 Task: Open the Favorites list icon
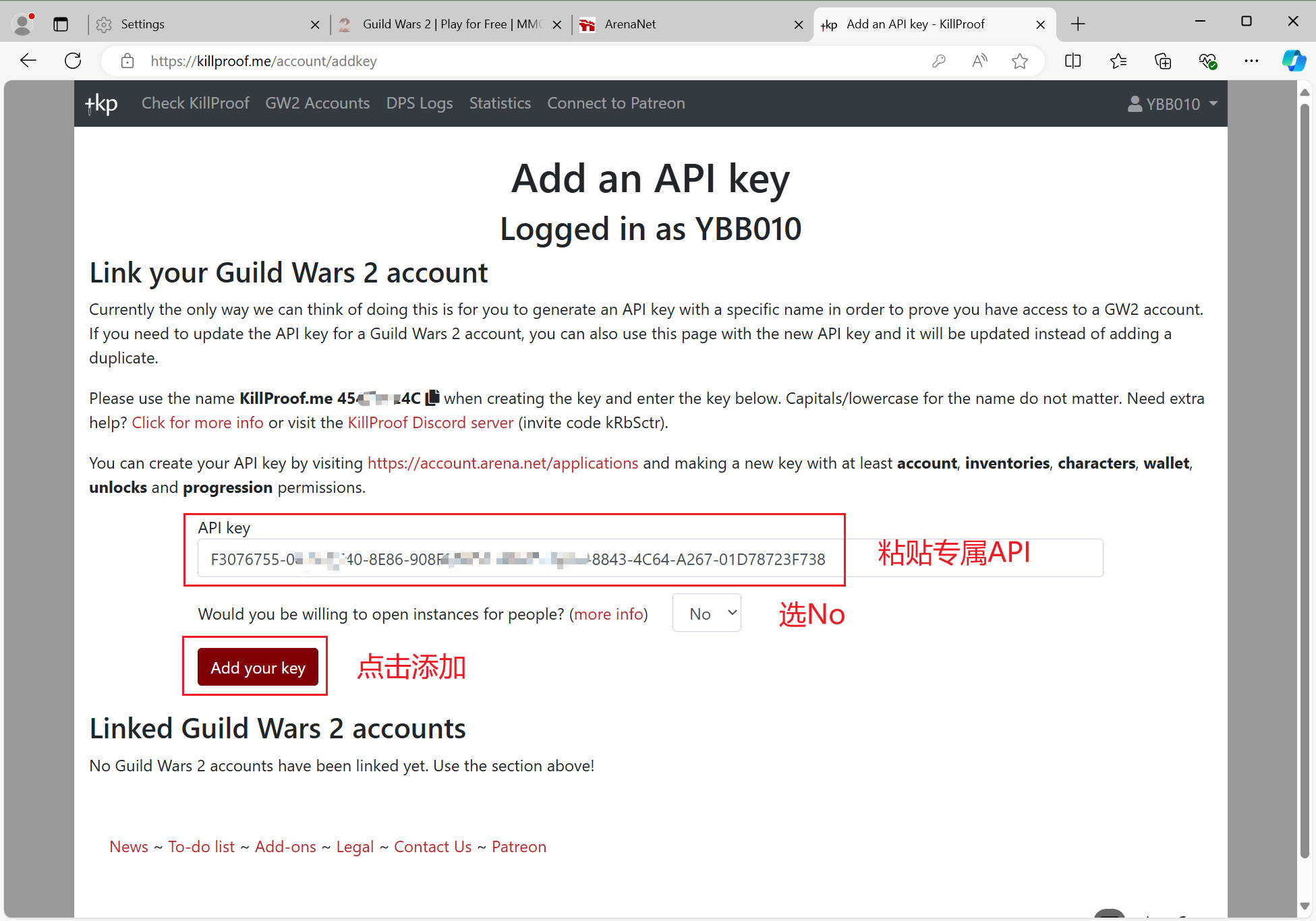(1118, 61)
